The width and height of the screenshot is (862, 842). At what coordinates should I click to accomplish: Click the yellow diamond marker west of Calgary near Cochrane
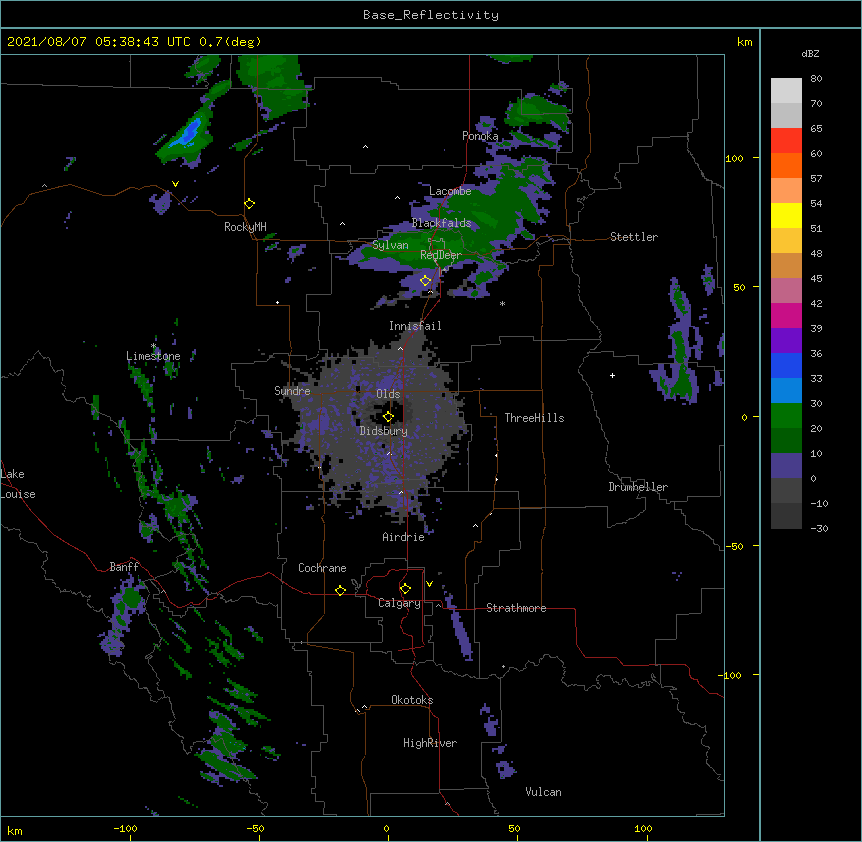(340, 590)
